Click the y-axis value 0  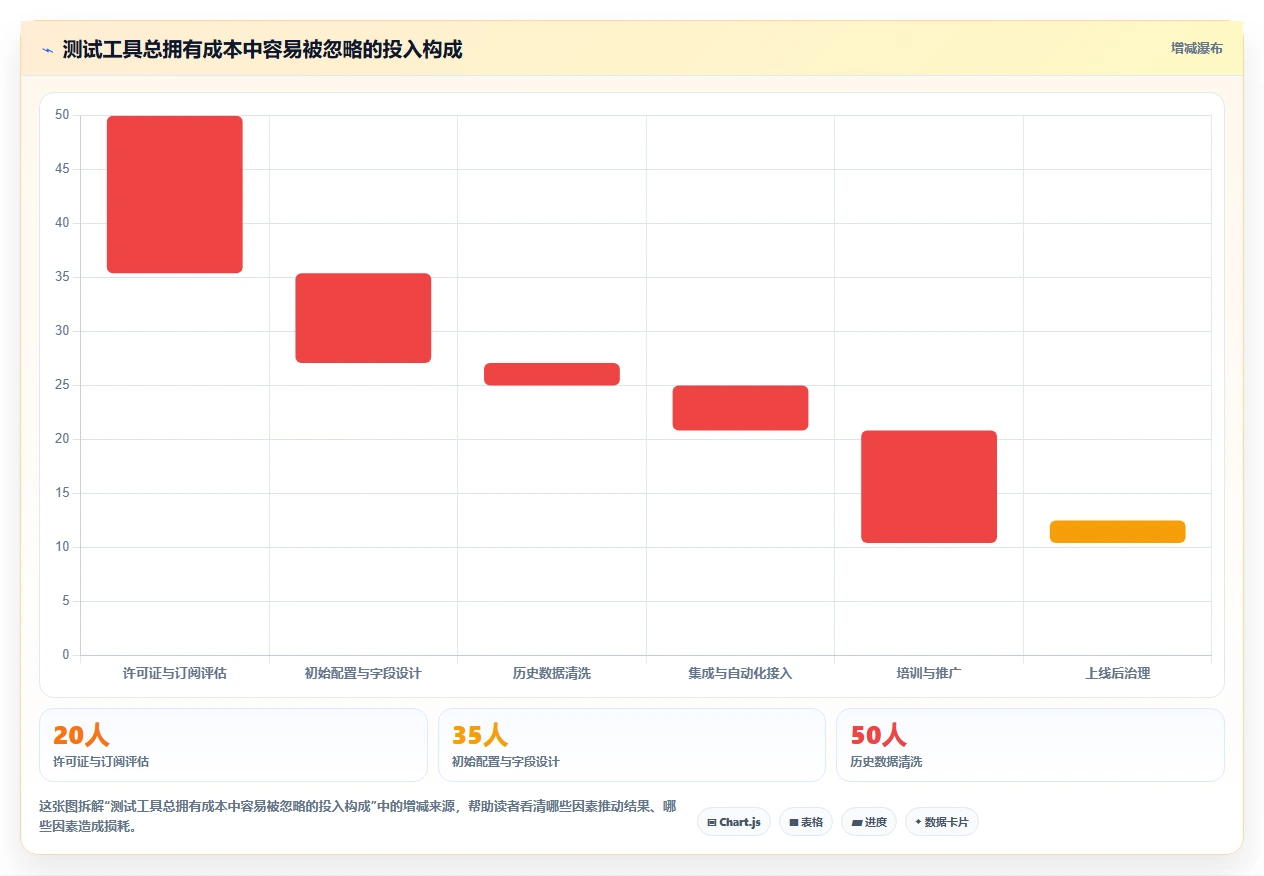click(x=66, y=655)
